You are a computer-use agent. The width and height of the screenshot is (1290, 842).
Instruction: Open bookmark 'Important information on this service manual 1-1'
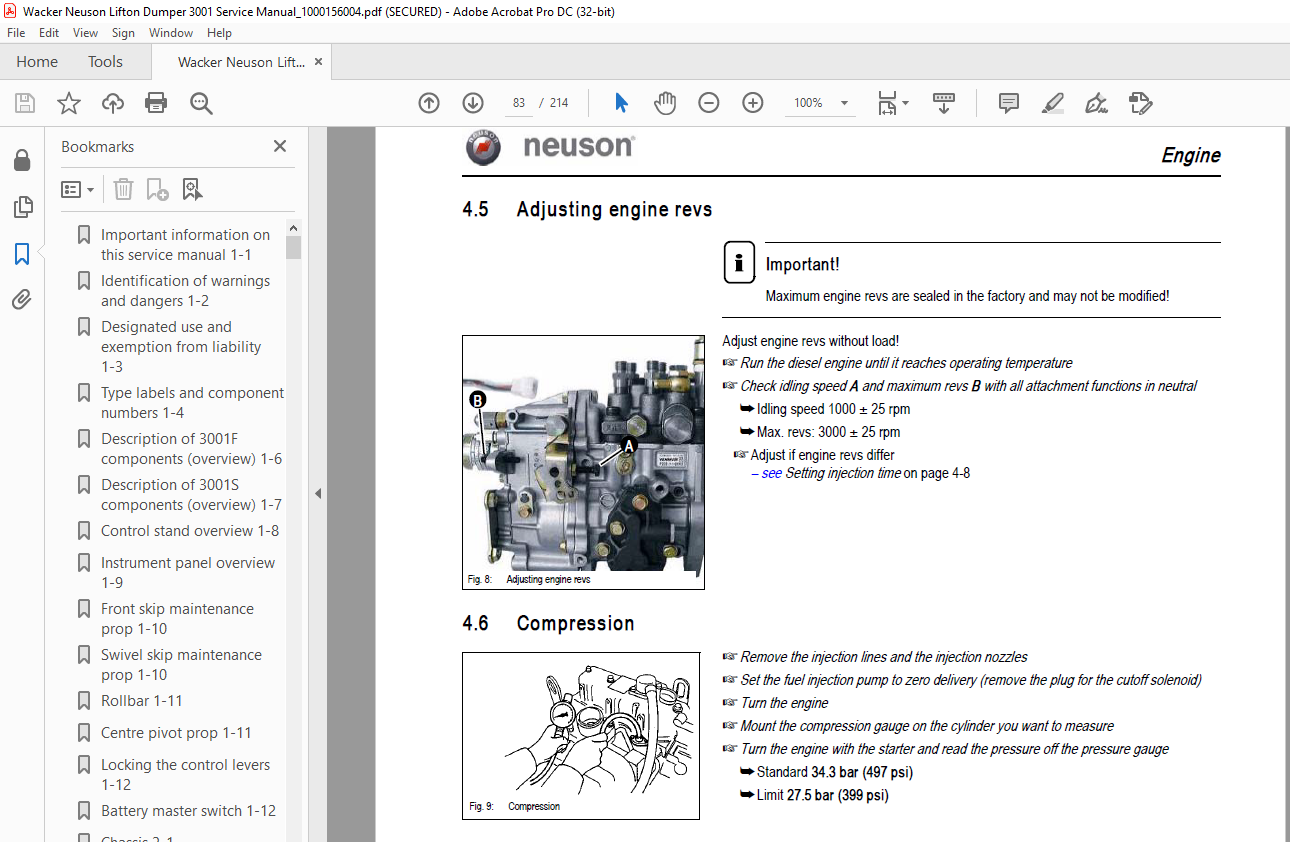point(185,245)
